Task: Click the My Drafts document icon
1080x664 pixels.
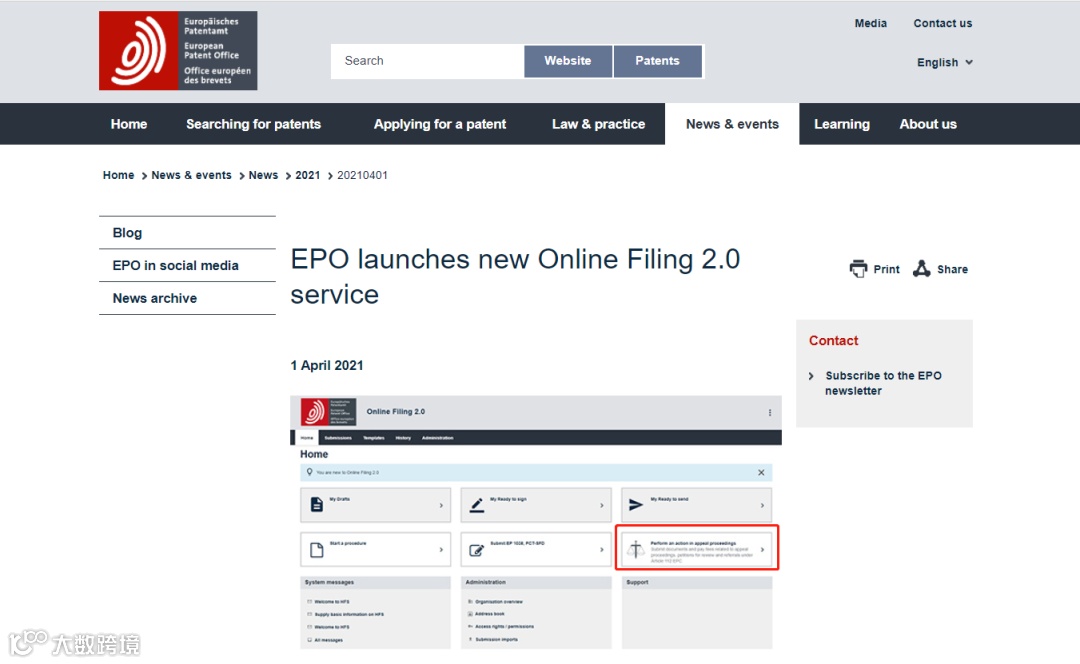Action: point(316,505)
